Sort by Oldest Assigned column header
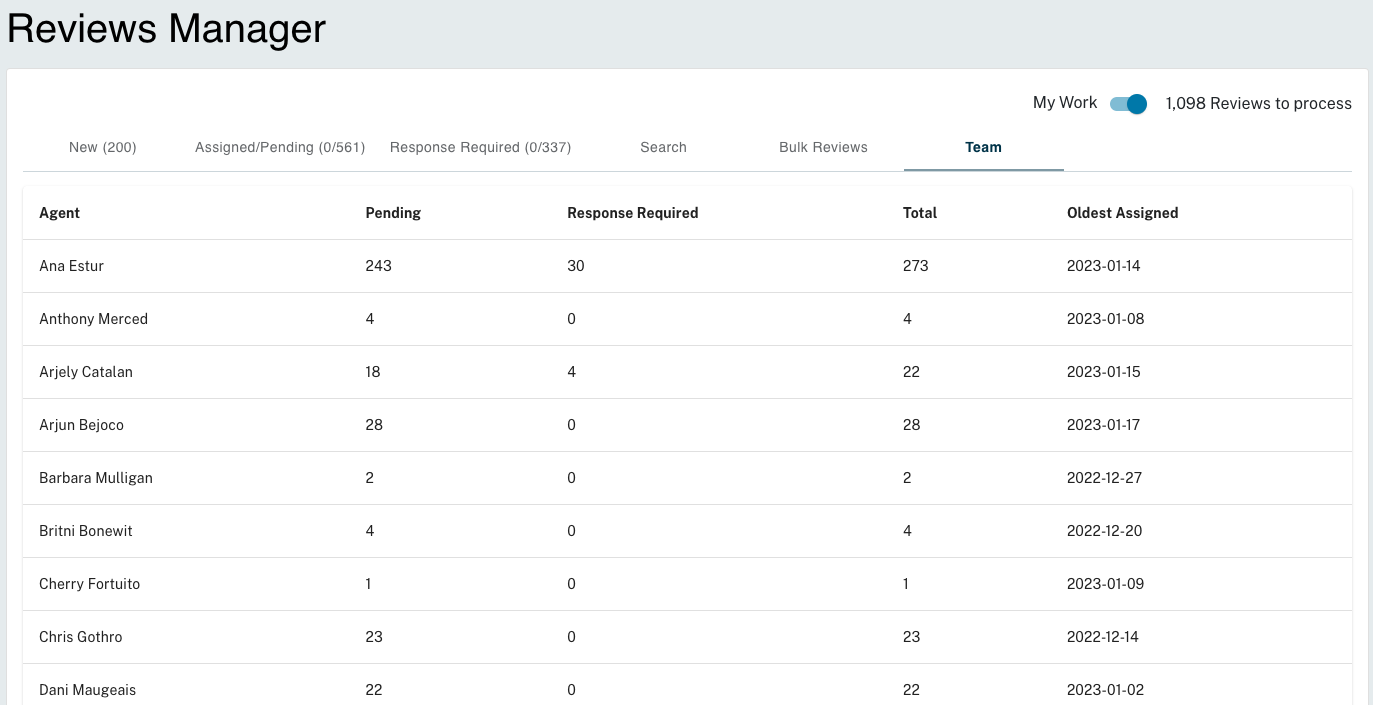The height and width of the screenshot is (705, 1373). 1123,213
